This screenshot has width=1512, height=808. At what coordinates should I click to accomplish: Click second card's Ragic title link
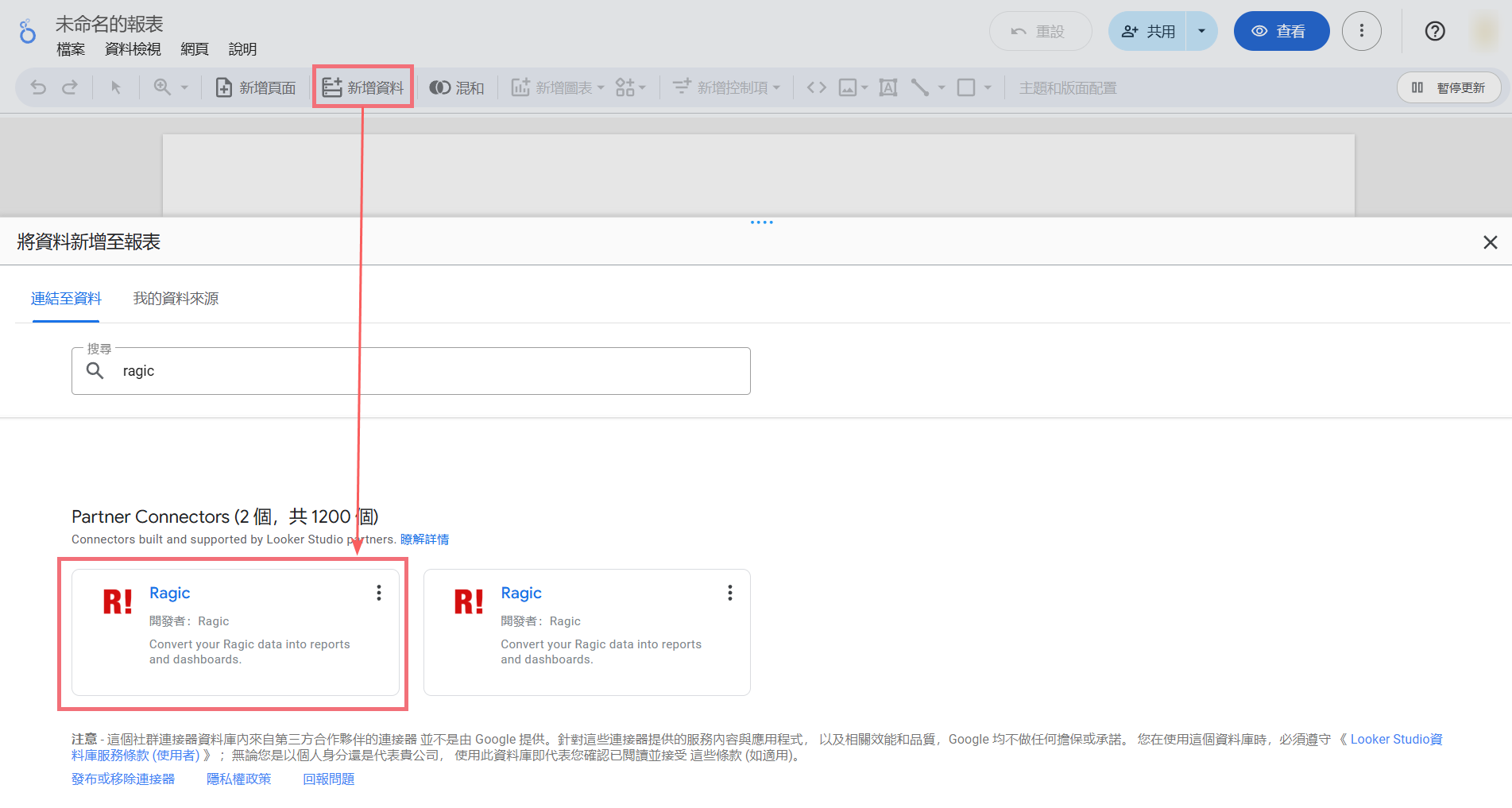(521, 593)
